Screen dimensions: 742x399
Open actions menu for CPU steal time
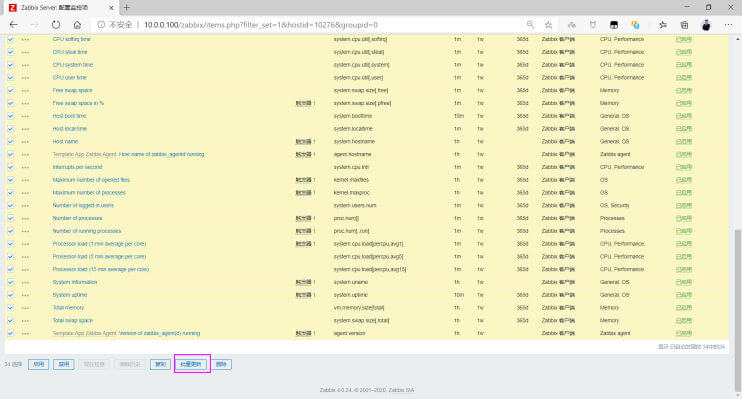(x=25, y=52)
